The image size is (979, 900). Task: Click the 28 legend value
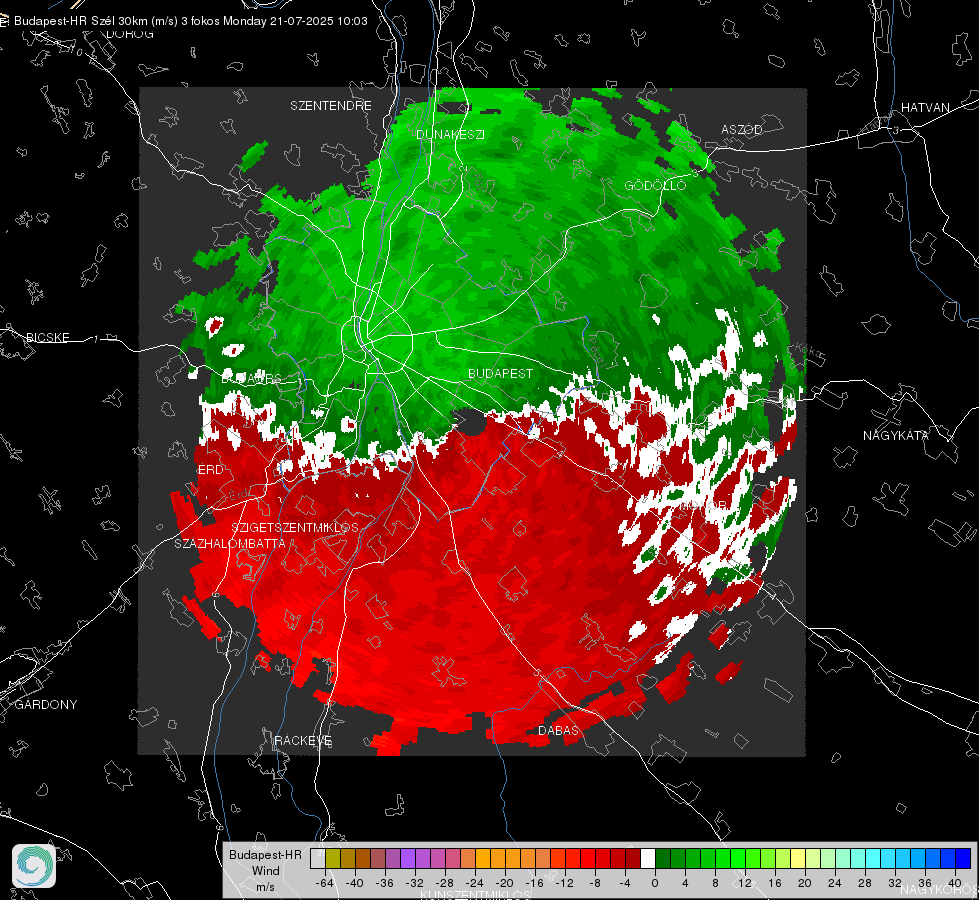865,883
